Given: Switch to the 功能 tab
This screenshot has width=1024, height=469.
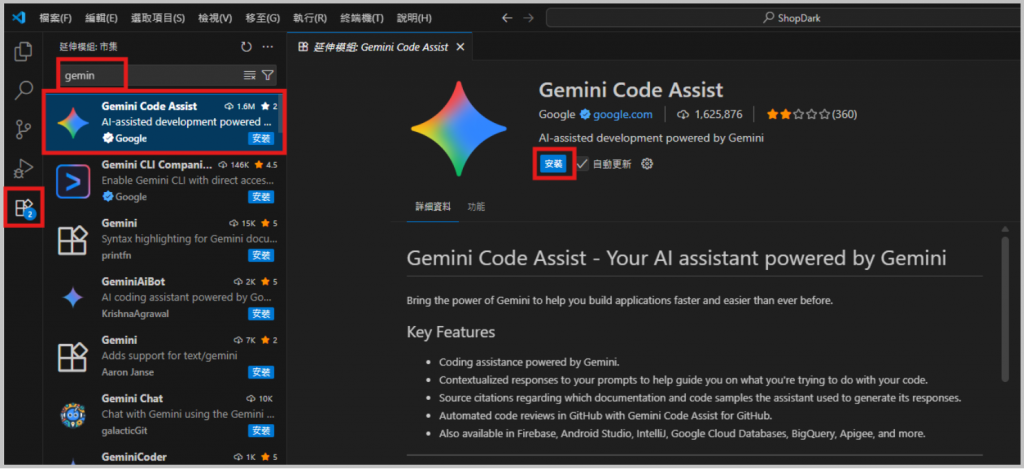Looking at the screenshot, I should pyautogui.click(x=476, y=206).
